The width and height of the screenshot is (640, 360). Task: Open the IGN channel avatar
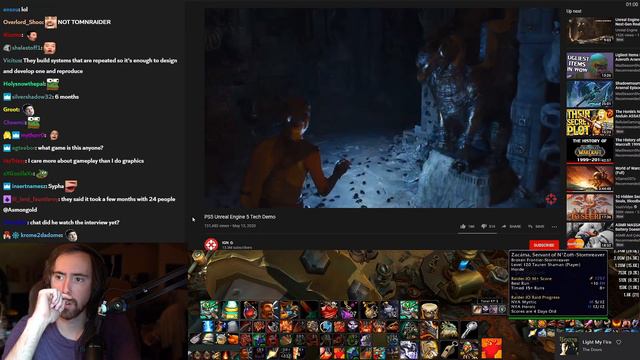coord(211,244)
